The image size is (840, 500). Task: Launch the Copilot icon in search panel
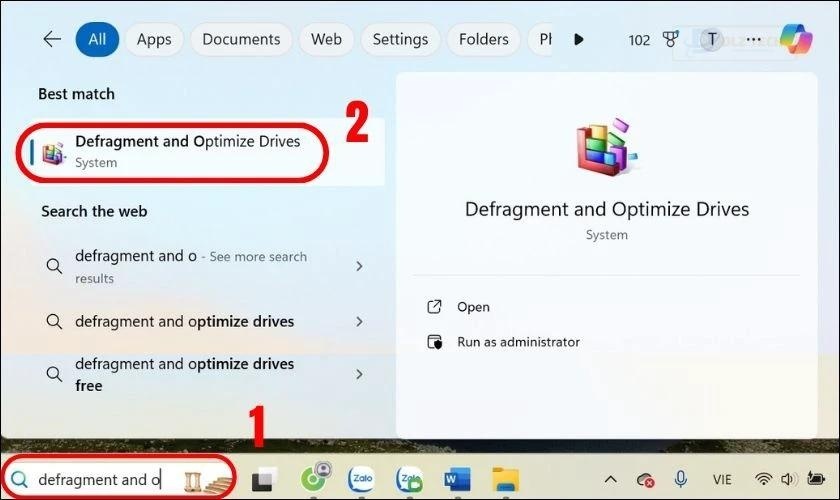click(796, 39)
